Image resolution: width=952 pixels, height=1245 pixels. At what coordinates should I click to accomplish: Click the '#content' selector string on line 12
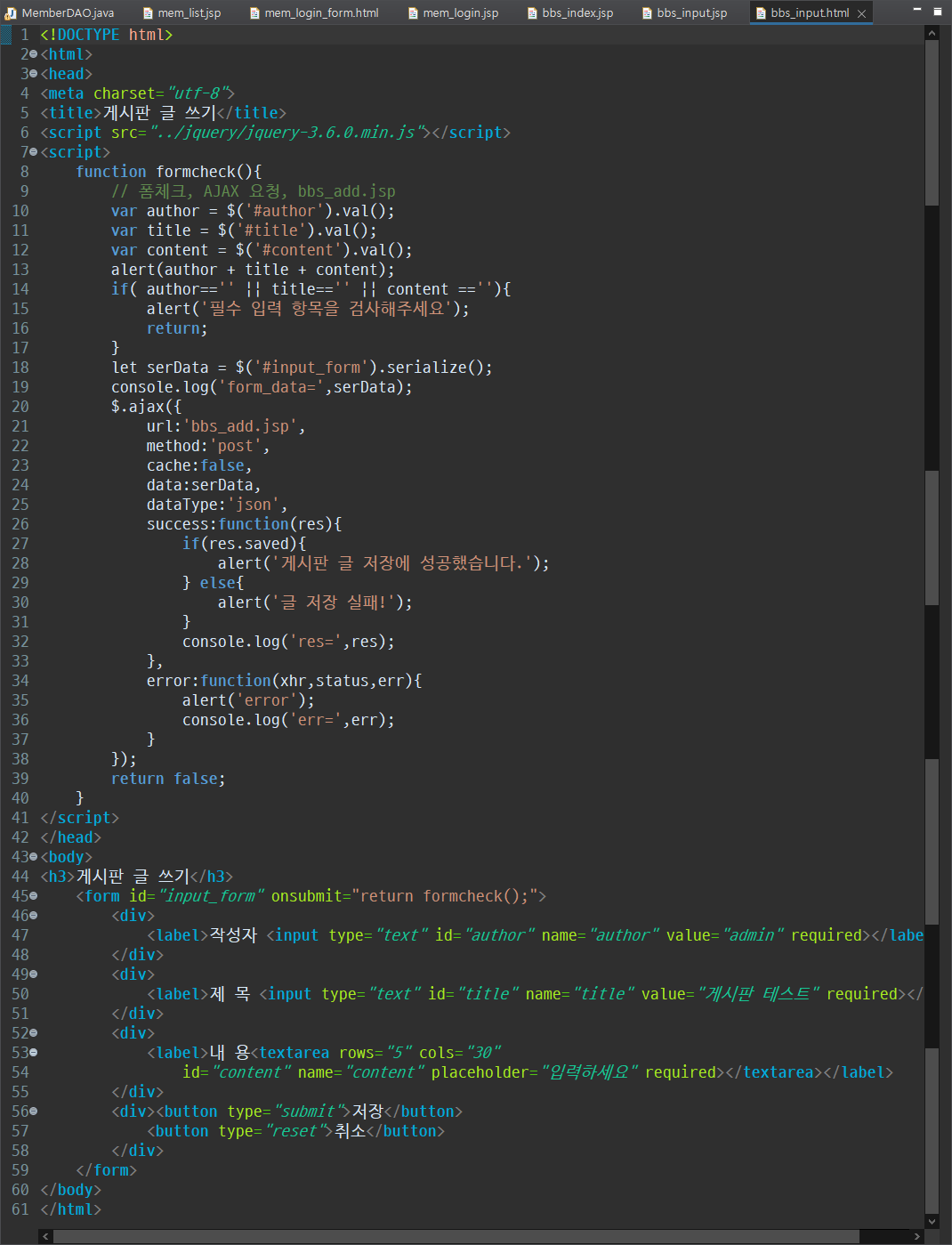(297, 250)
